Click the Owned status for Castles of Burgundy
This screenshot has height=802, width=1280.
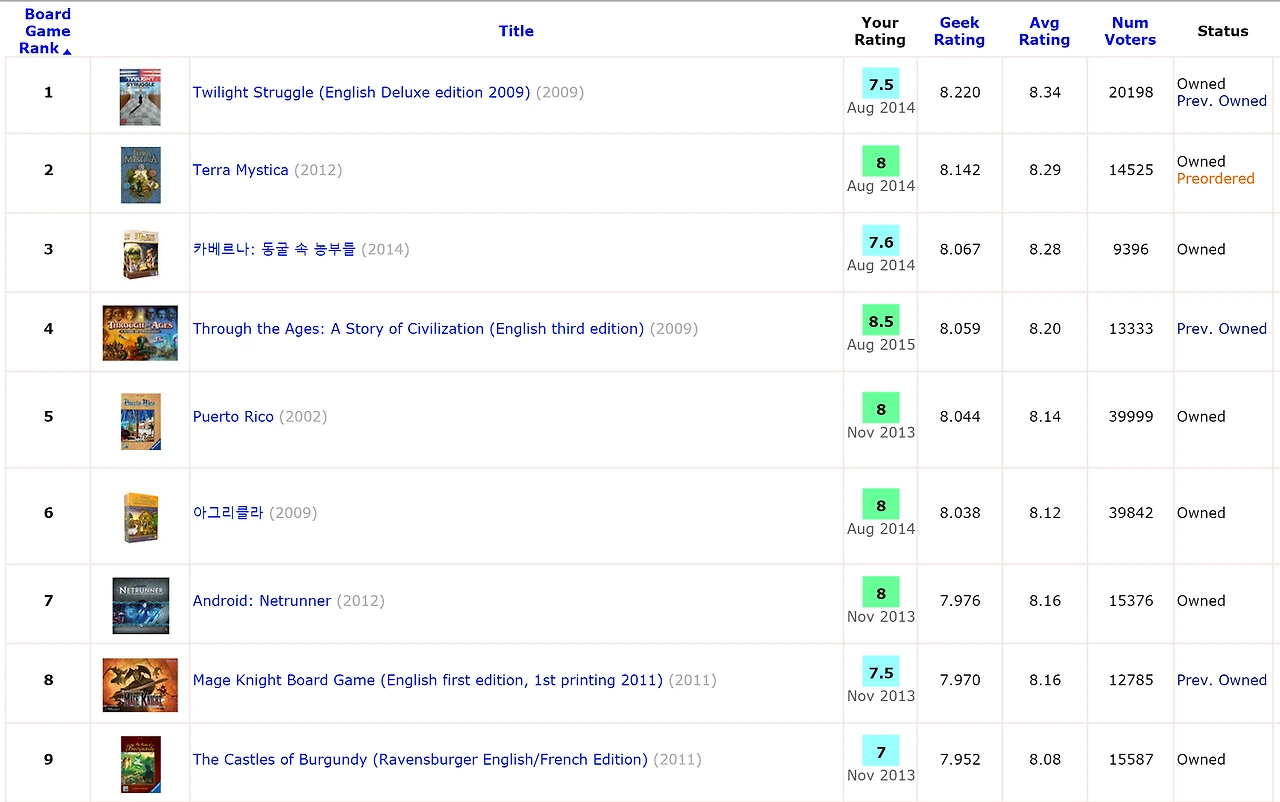pyautogui.click(x=1201, y=759)
